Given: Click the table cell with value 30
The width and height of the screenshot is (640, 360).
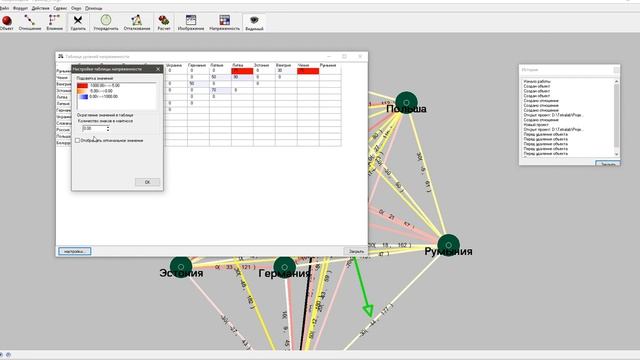Looking at the screenshot, I should pyautogui.click(x=286, y=71).
